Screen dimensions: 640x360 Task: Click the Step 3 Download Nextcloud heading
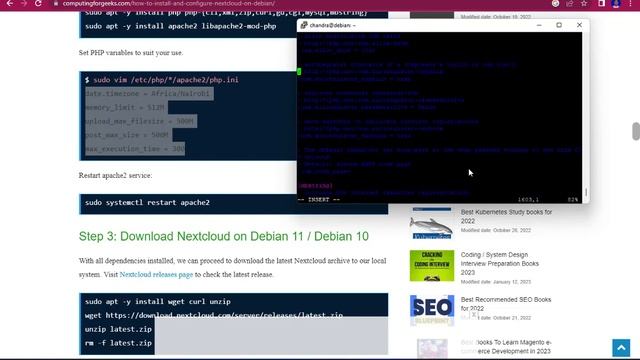pyautogui.click(x=224, y=236)
